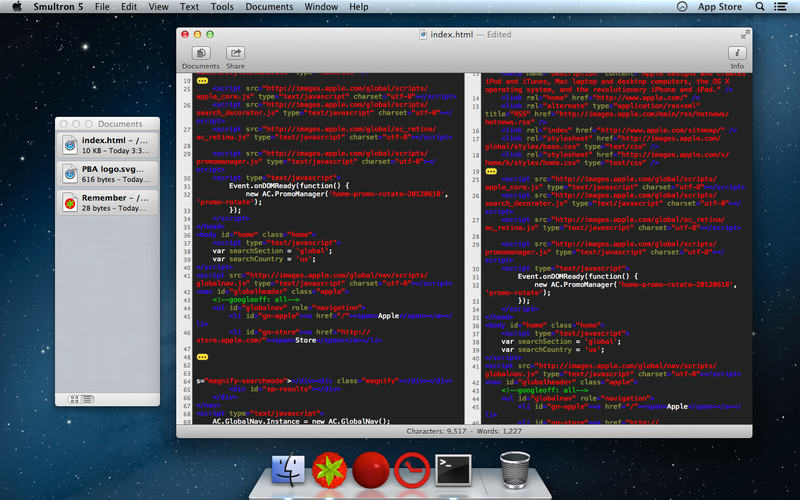Click the AC.GlobalNav.Instance line in left pane
This screenshot has height=500, width=800.
[301, 421]
